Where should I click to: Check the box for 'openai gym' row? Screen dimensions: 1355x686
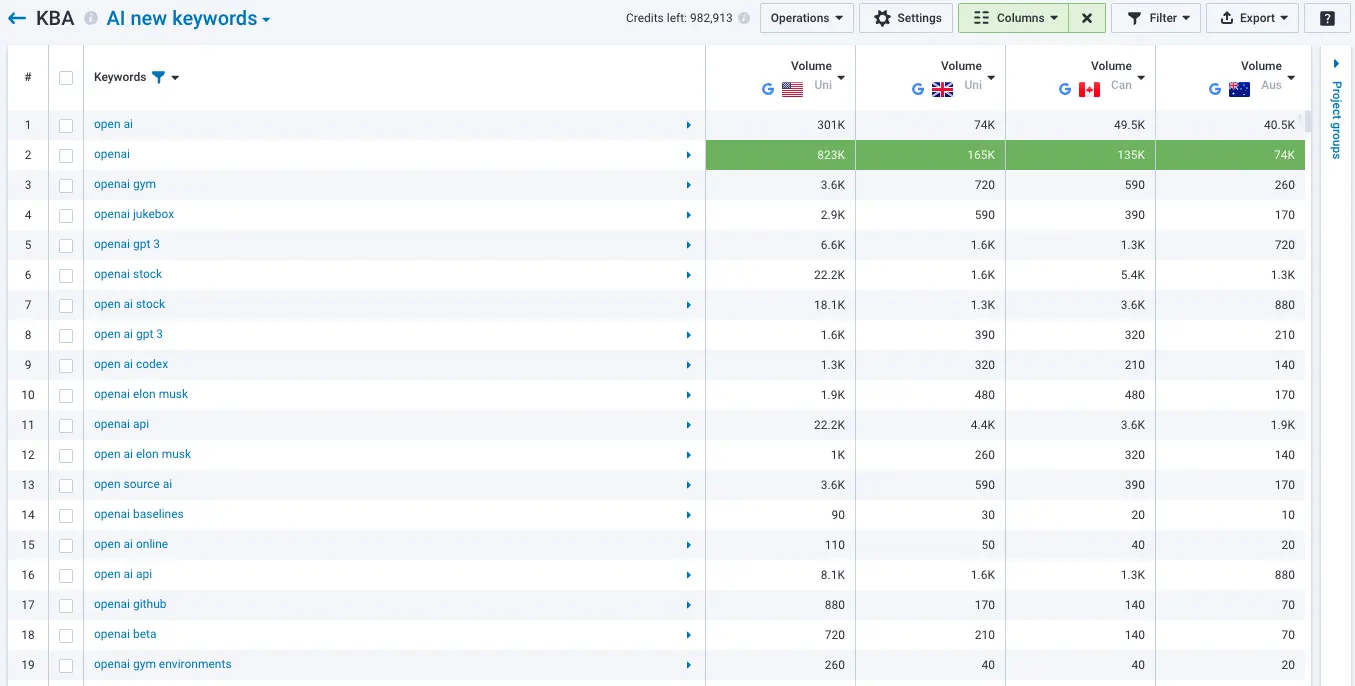pos(66,185)
